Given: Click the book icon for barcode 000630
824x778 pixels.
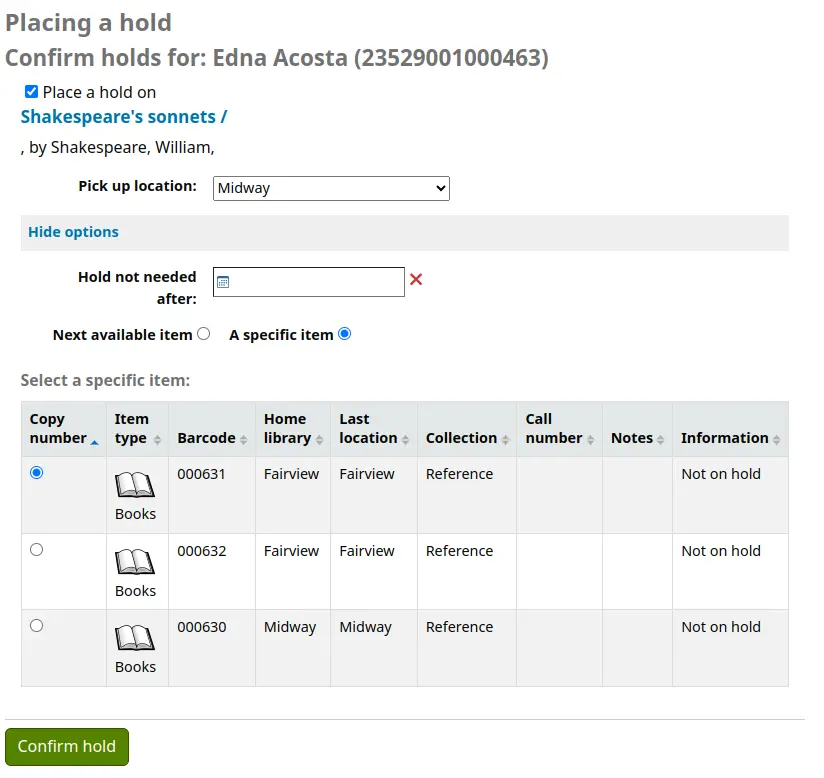Looking at the screenshot, I should 135,638.
